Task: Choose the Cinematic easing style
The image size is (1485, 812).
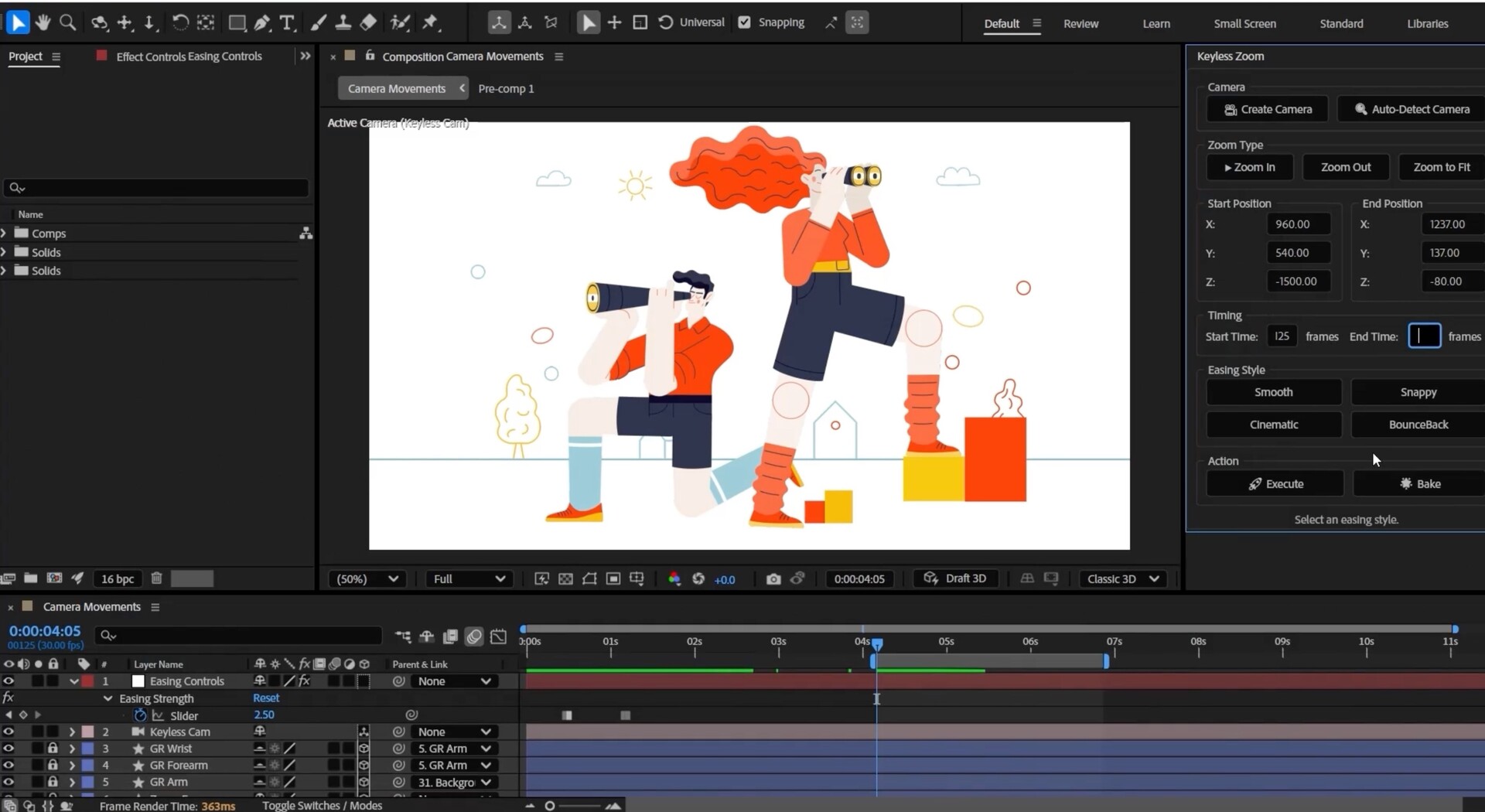Action: (1273, 425)
